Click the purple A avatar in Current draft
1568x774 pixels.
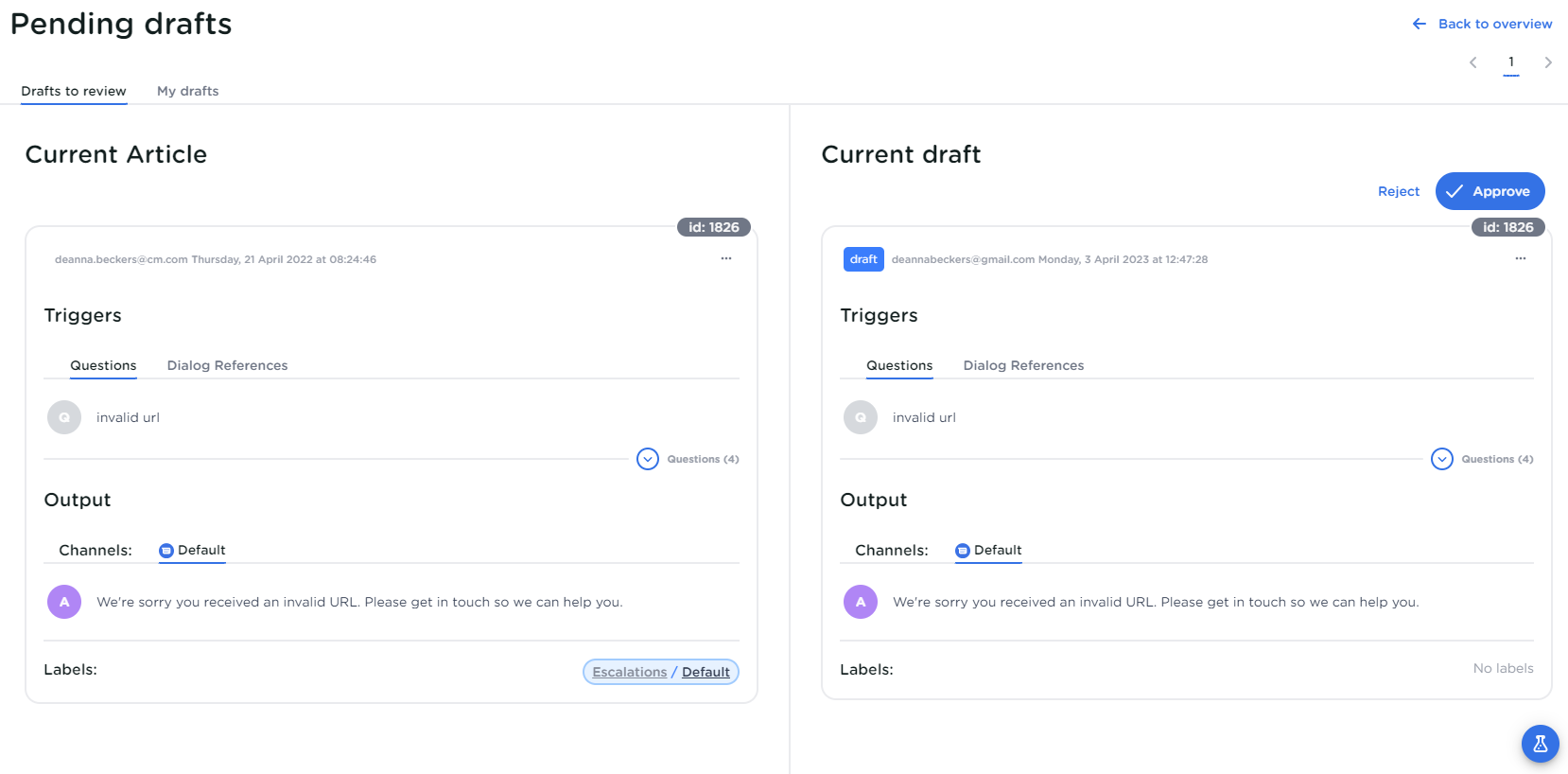pos(861,602)
